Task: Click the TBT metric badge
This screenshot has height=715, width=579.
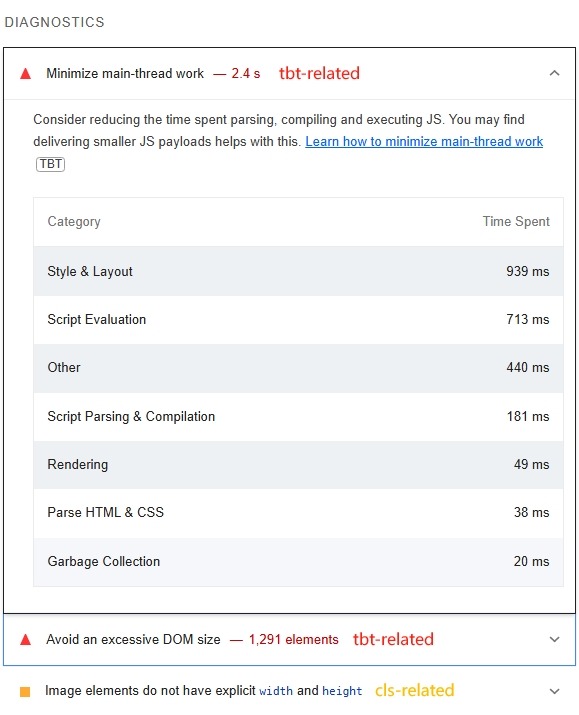Action: [x=50, y=164]
